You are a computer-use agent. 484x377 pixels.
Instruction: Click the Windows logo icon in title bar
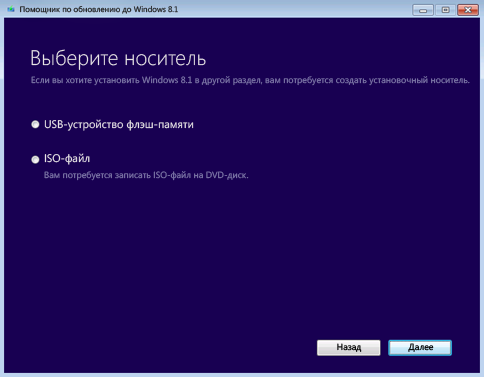(11, 9)
